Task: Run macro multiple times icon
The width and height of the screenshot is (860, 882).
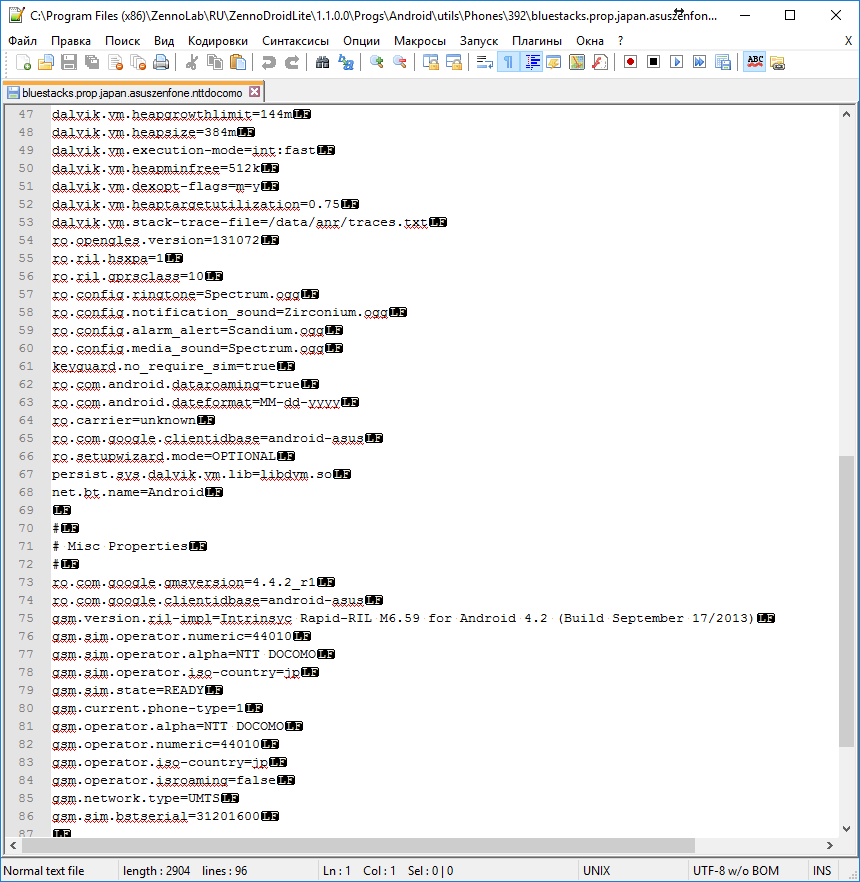Action: [700, 62]
